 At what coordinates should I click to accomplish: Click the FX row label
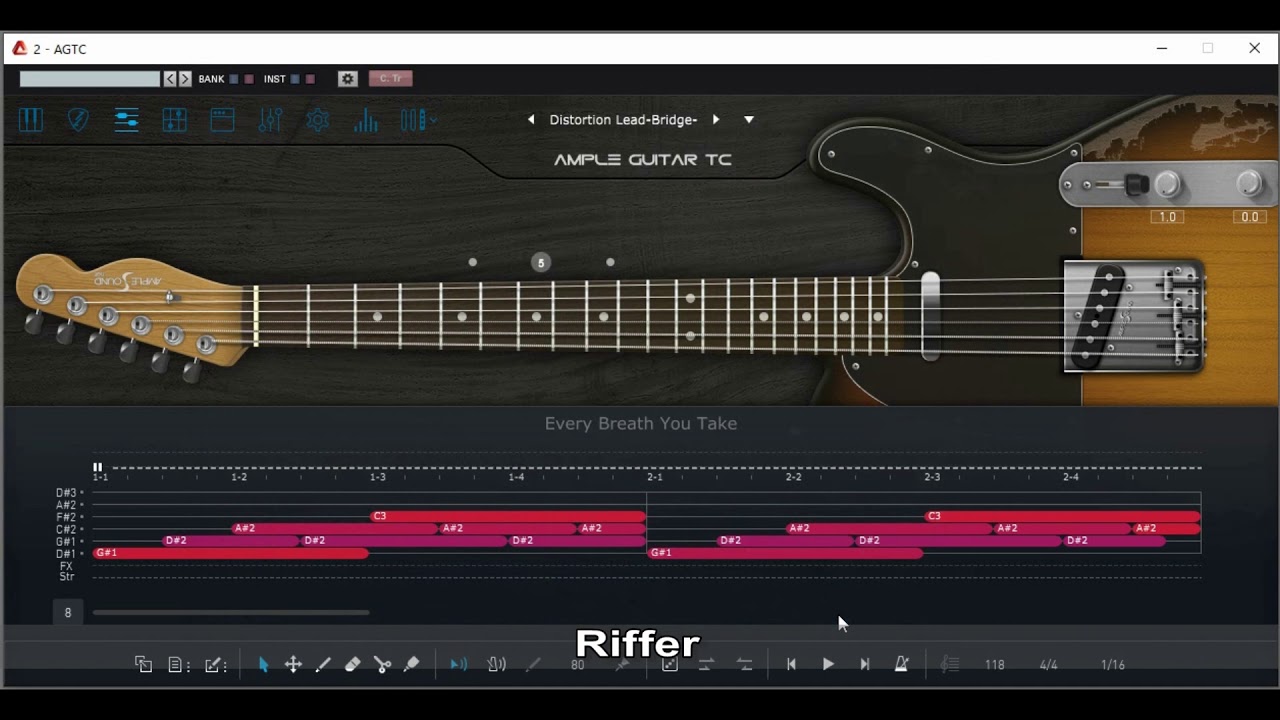click(66, 566)
